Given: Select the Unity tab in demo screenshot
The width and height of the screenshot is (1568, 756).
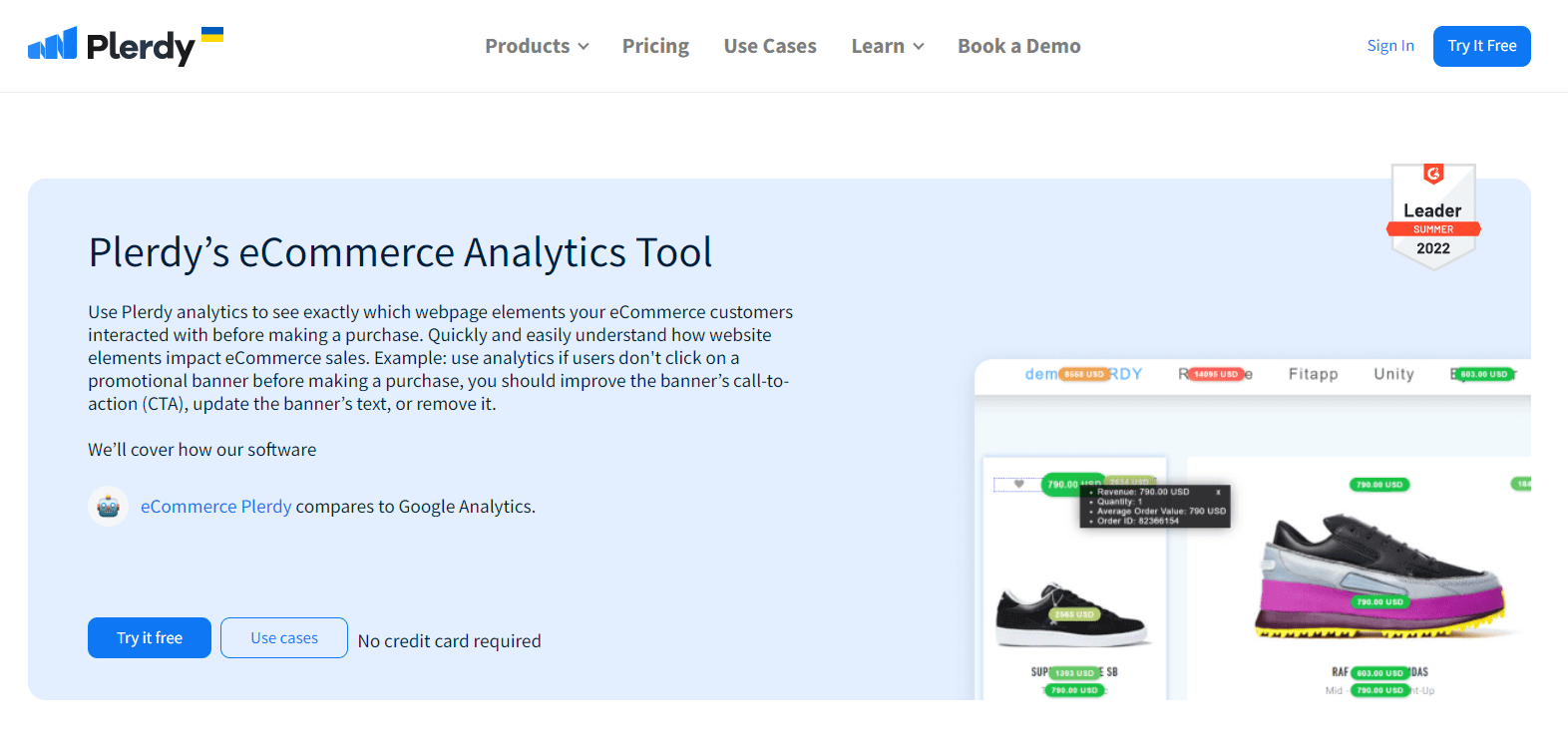Looking at the screenshot, I should [1393, 374].
